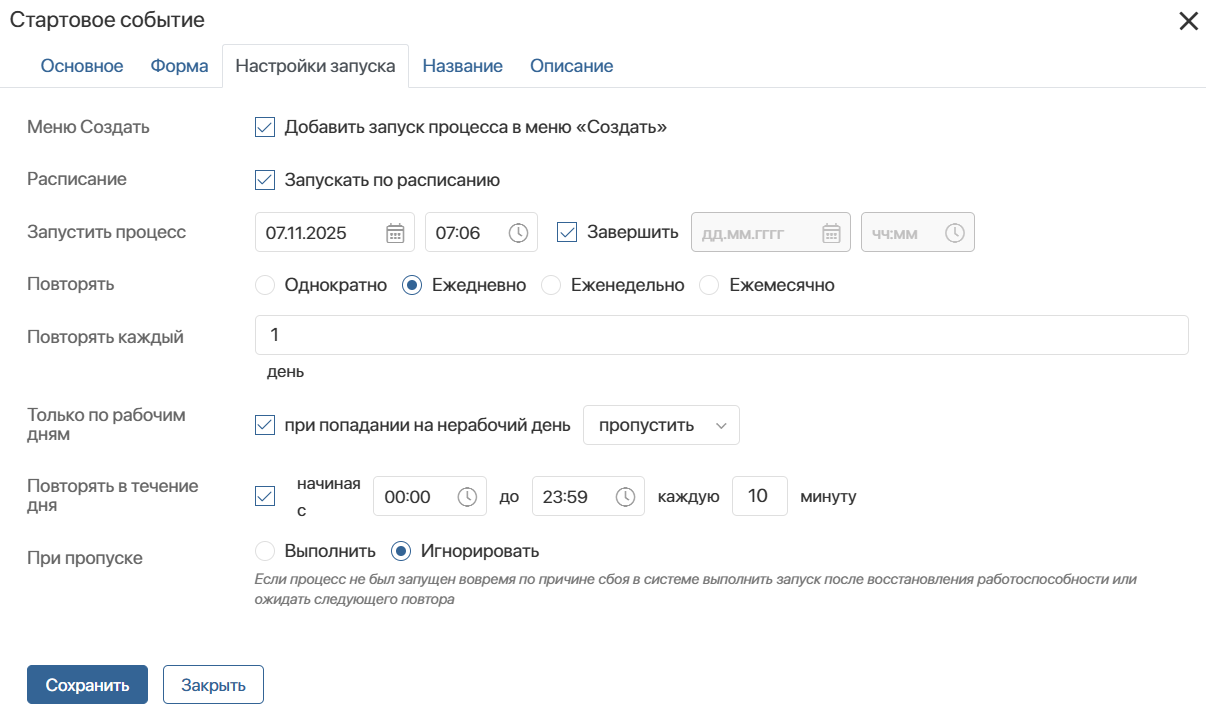Image resolution: width=1206 pixels, height=710 pixels.
Task: Open the пропустить dropdown
Action: 661,425
